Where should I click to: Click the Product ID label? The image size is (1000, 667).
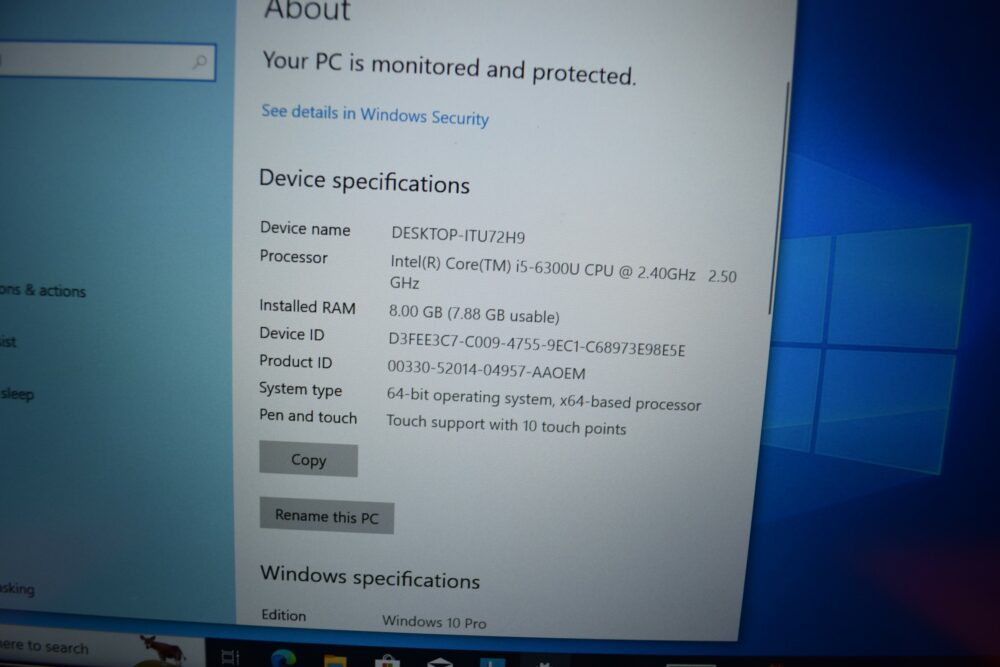tap(295, 362)
